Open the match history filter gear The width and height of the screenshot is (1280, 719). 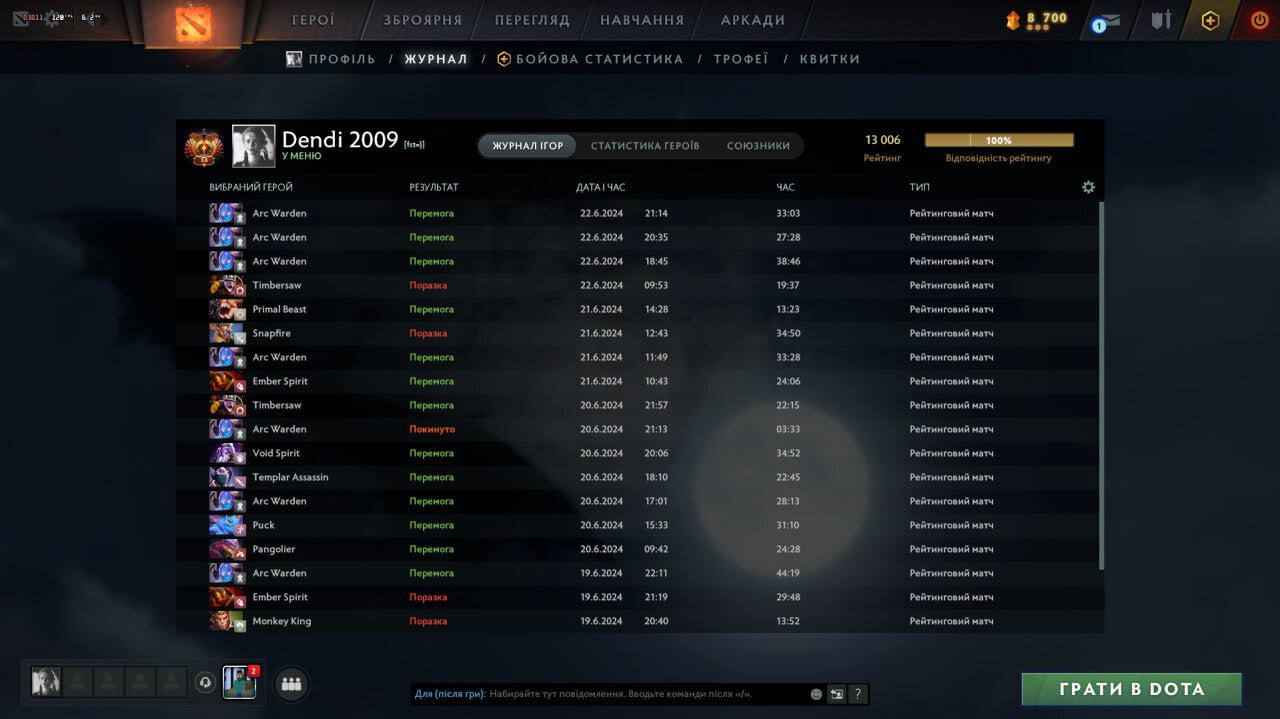tap(1089, 187)
